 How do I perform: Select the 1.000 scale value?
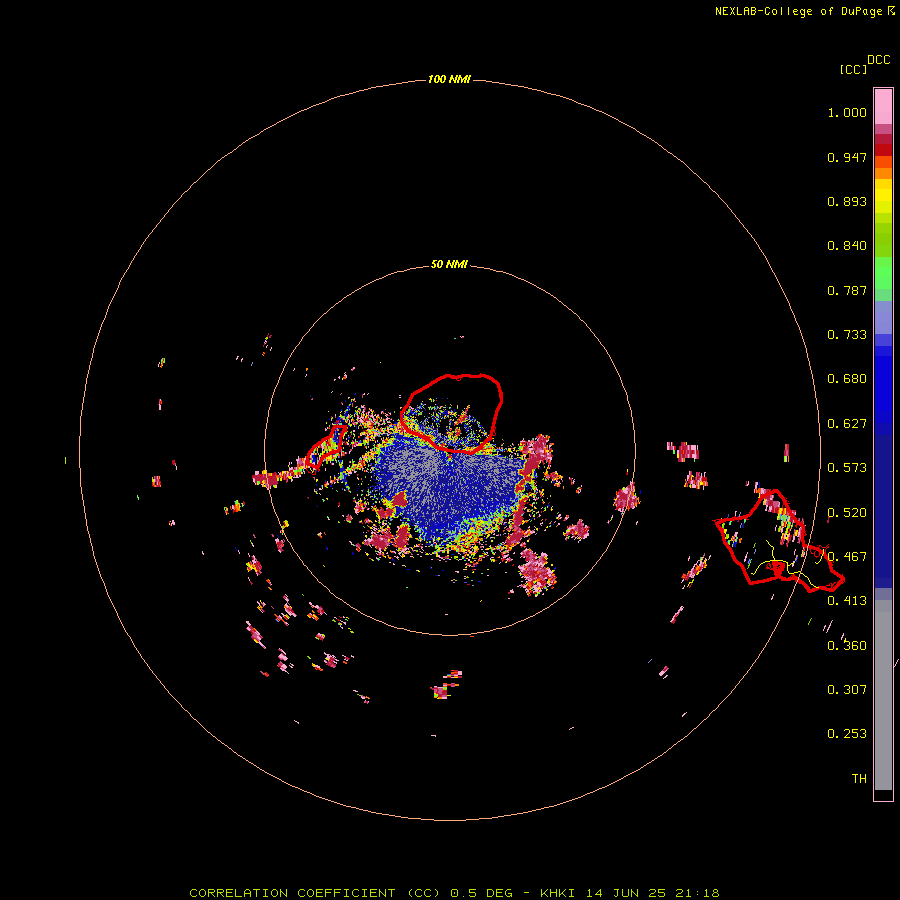tap(847, 112)
